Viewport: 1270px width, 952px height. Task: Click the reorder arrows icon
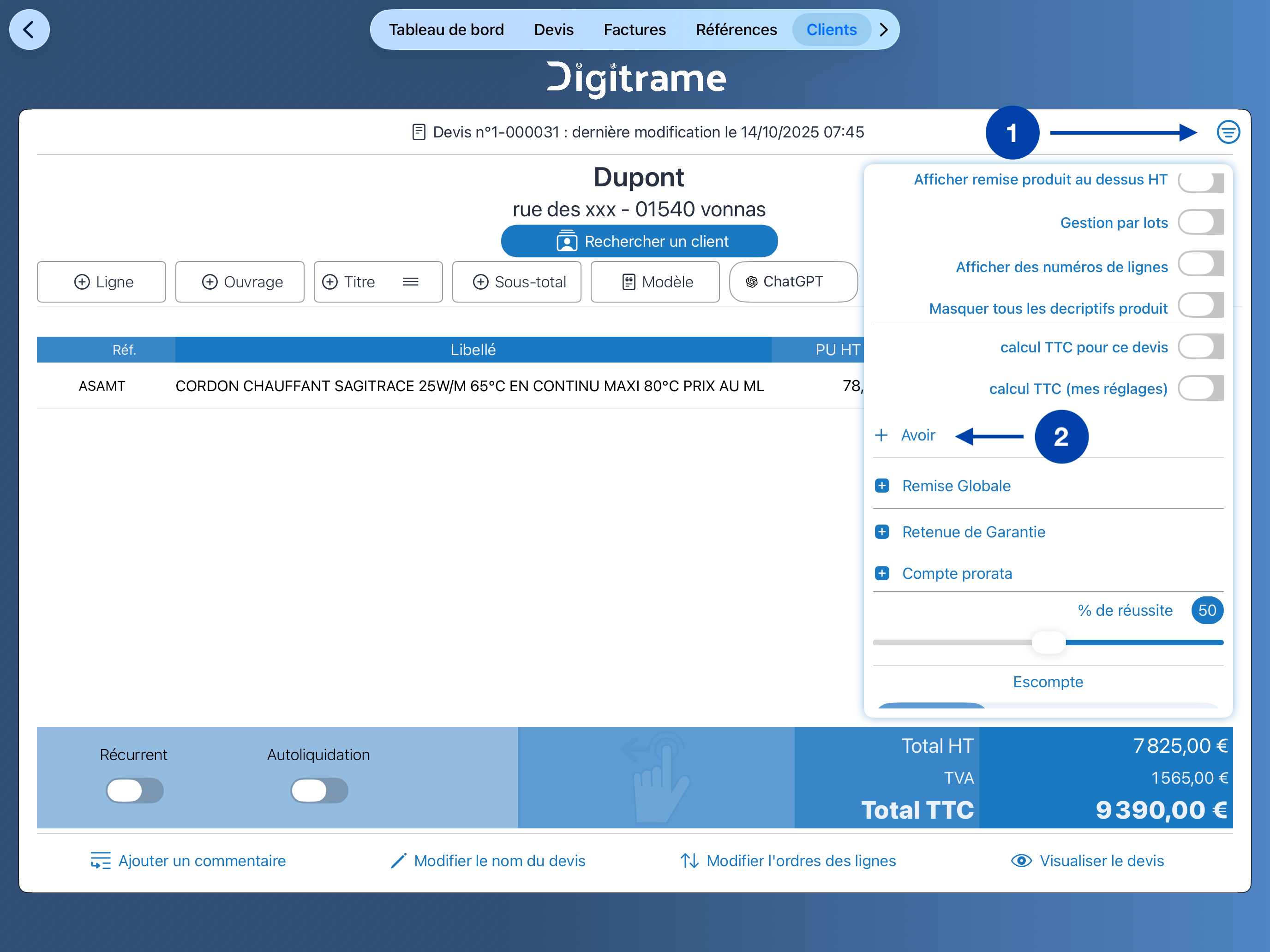click(x=689, y=861)
